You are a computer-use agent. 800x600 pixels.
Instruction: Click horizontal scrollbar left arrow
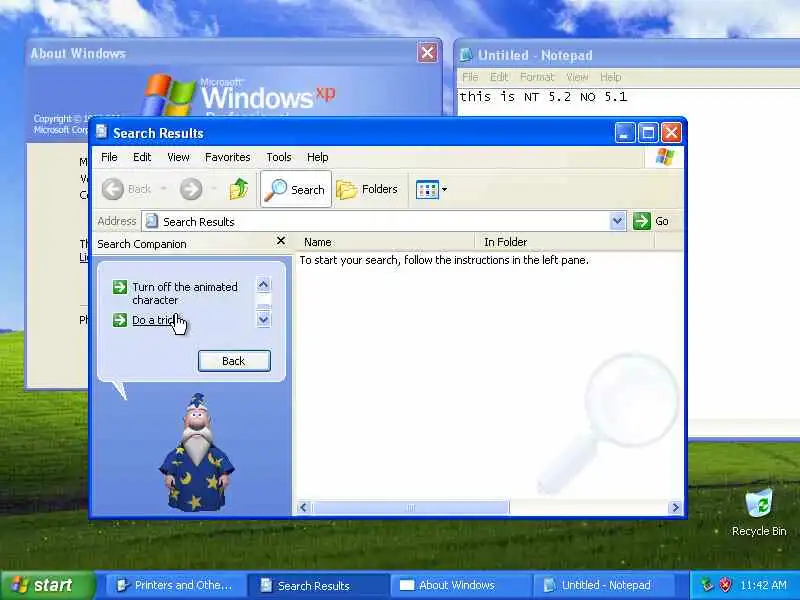[304, 507]
